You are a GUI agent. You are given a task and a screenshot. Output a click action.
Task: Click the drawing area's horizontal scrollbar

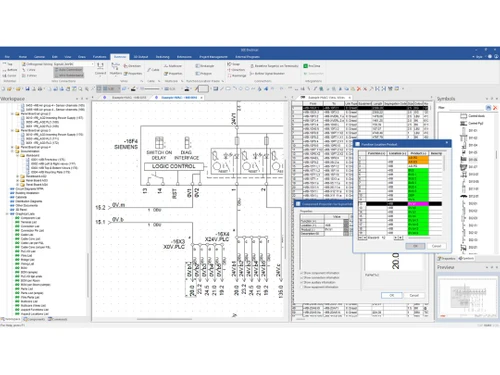(165, 319)
